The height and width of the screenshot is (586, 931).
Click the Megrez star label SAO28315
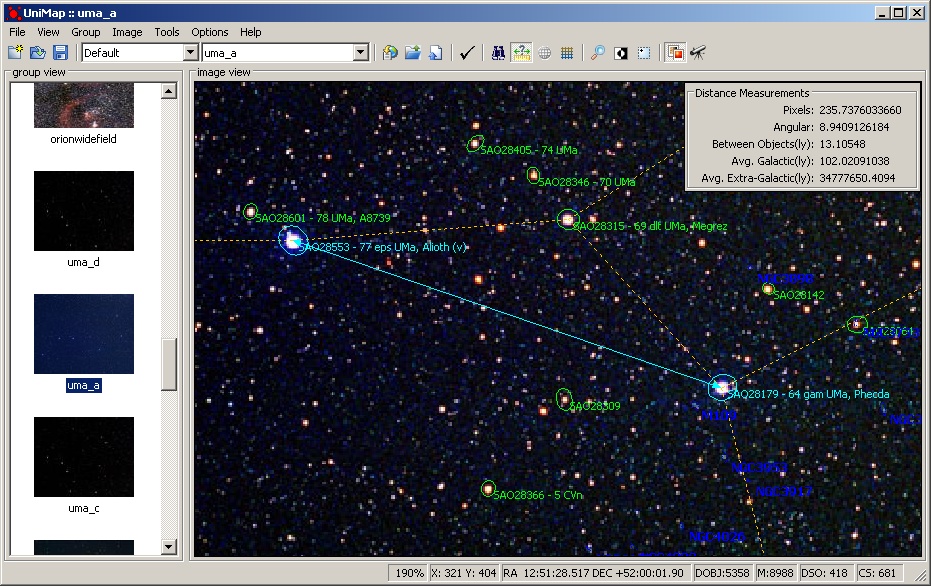tap(650, 226)
